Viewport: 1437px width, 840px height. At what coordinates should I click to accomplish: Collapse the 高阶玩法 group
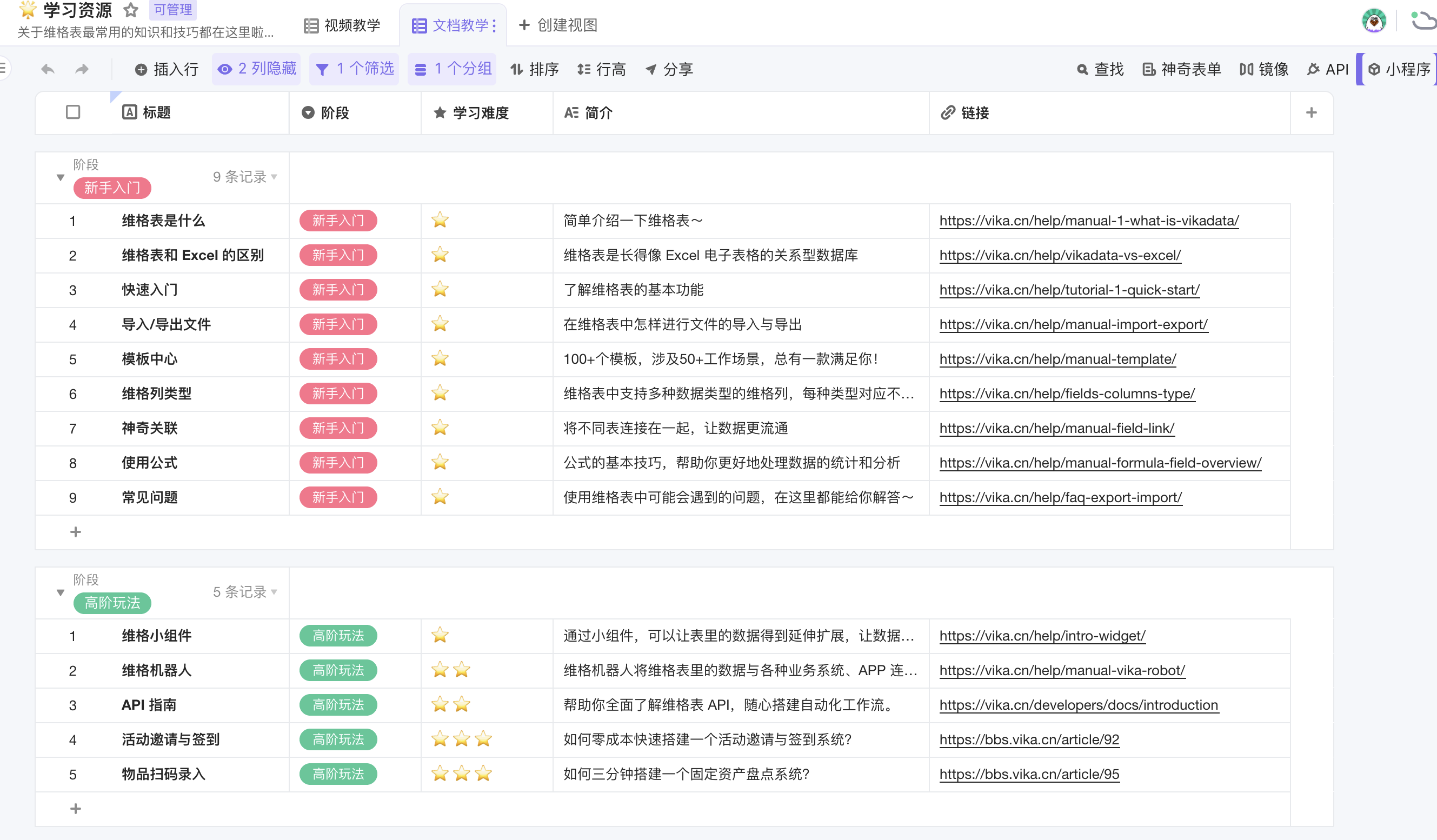61,592
